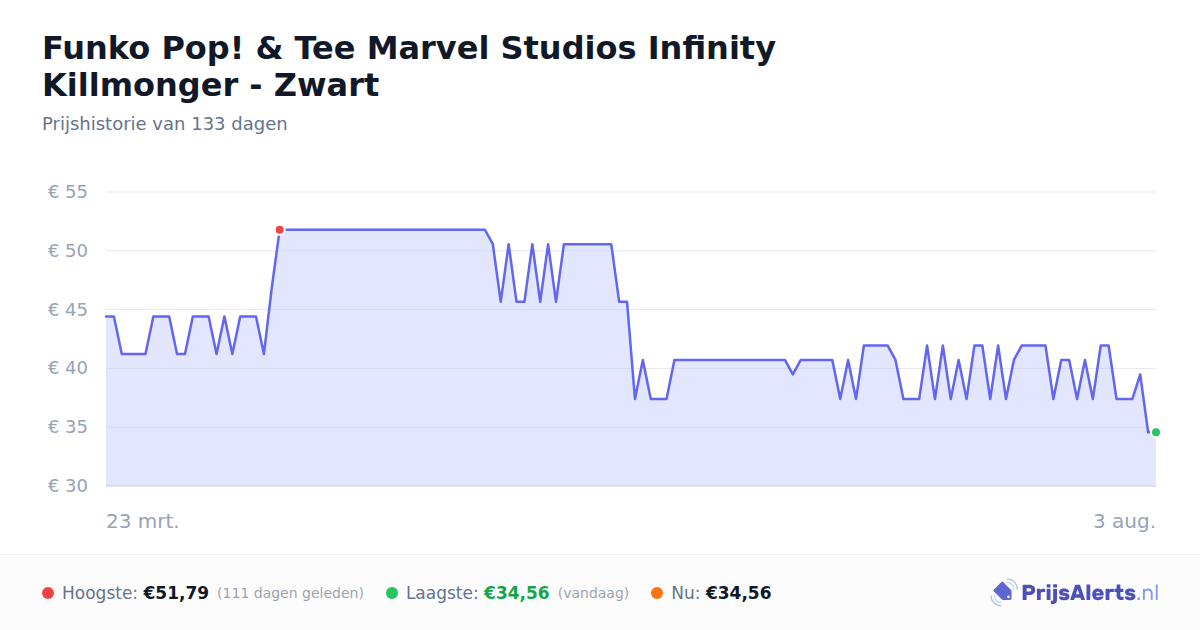The height and width of the screenshot is (630, 1200).
Task: Select the Laagste €34,56 value
Action: coord(517,593)
